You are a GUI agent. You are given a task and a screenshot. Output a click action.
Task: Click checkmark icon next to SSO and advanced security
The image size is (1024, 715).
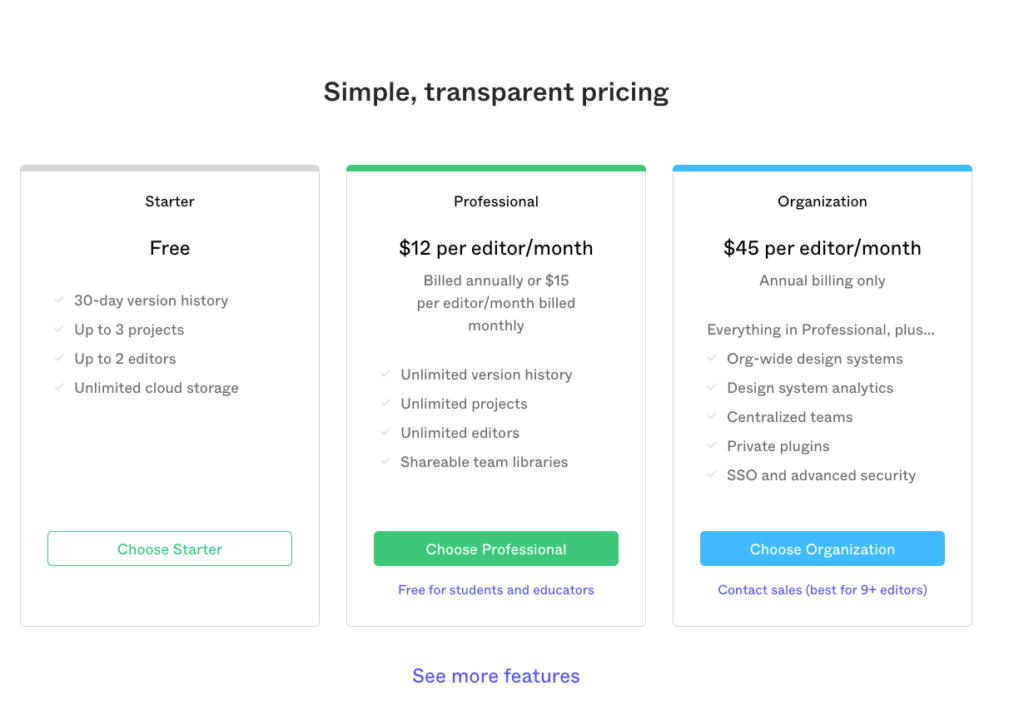coord(712,474)
